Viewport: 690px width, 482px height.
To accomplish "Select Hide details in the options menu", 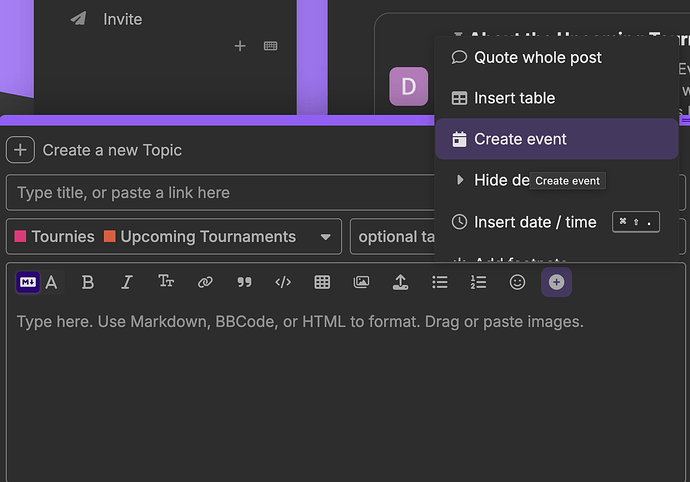I will (490, 180).
